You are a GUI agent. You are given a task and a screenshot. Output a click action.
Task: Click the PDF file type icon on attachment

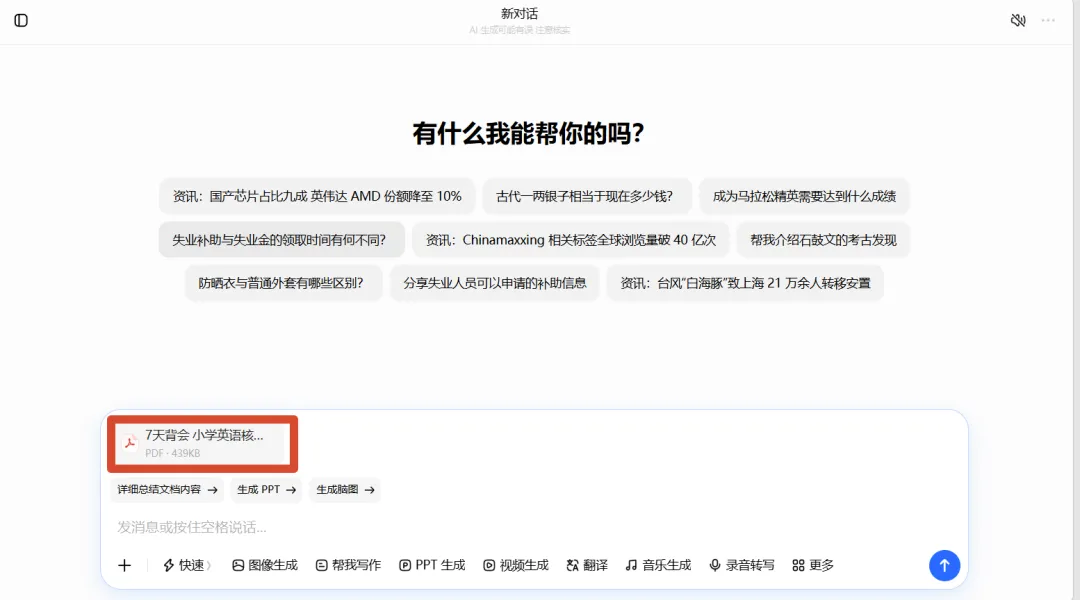129,444
